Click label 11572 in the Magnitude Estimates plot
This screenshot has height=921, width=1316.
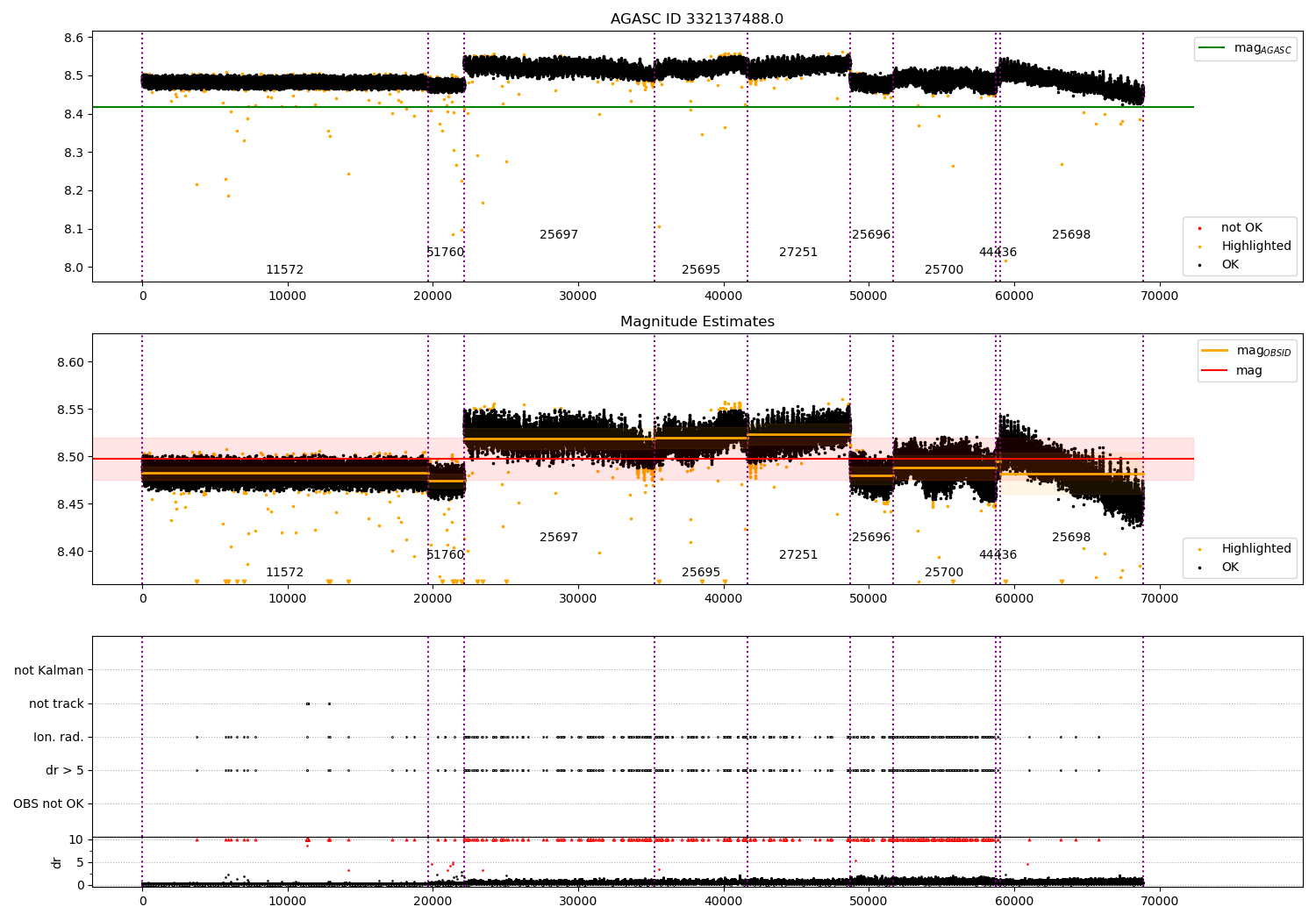(x=284, y=573)
